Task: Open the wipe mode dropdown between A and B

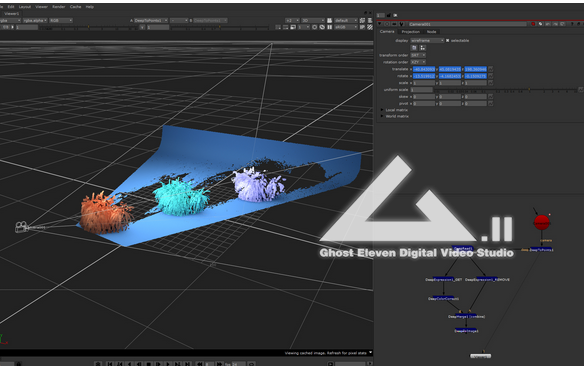Action: (179, 20)
